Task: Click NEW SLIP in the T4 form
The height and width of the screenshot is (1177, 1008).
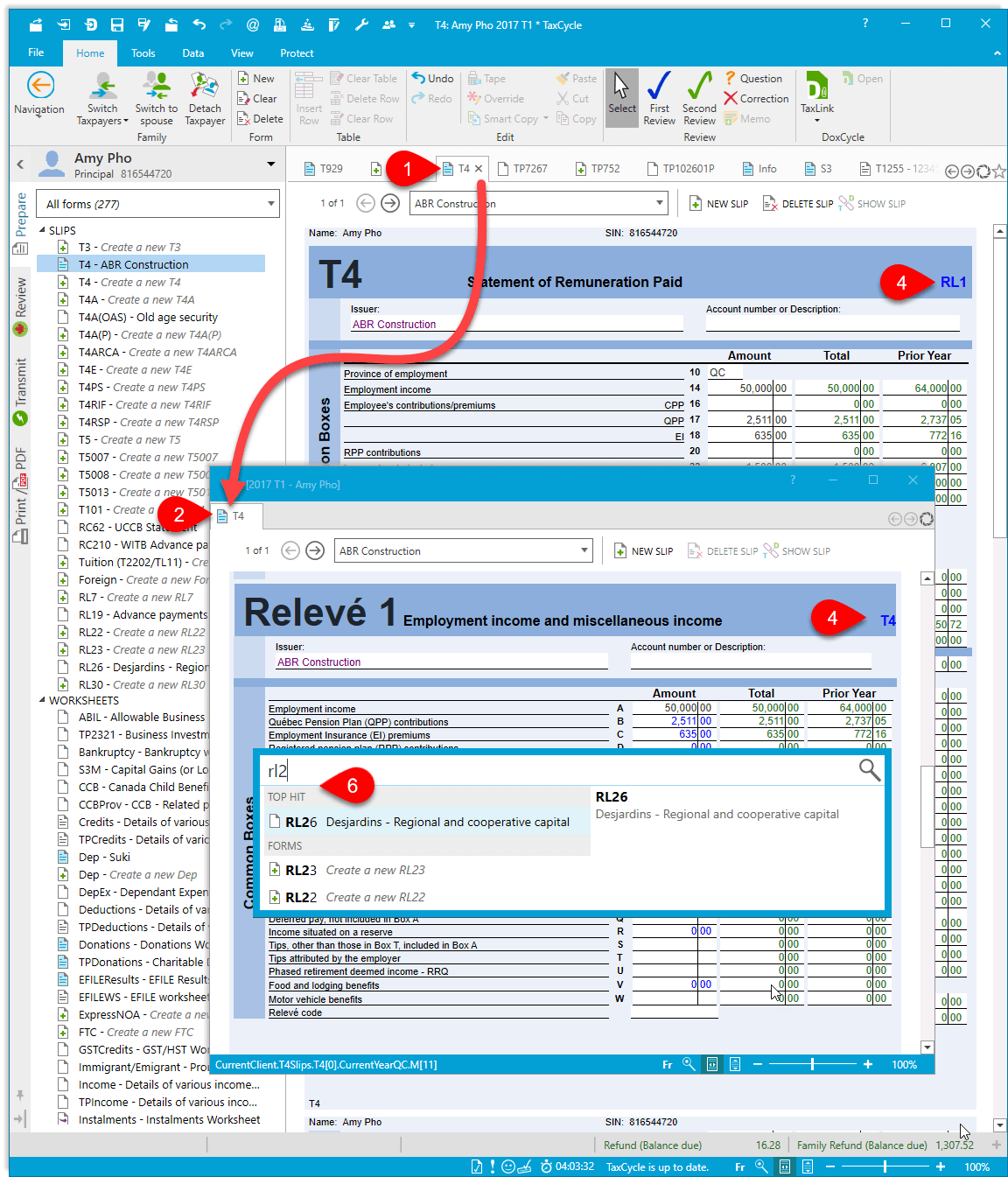Action: pos(719,204)
